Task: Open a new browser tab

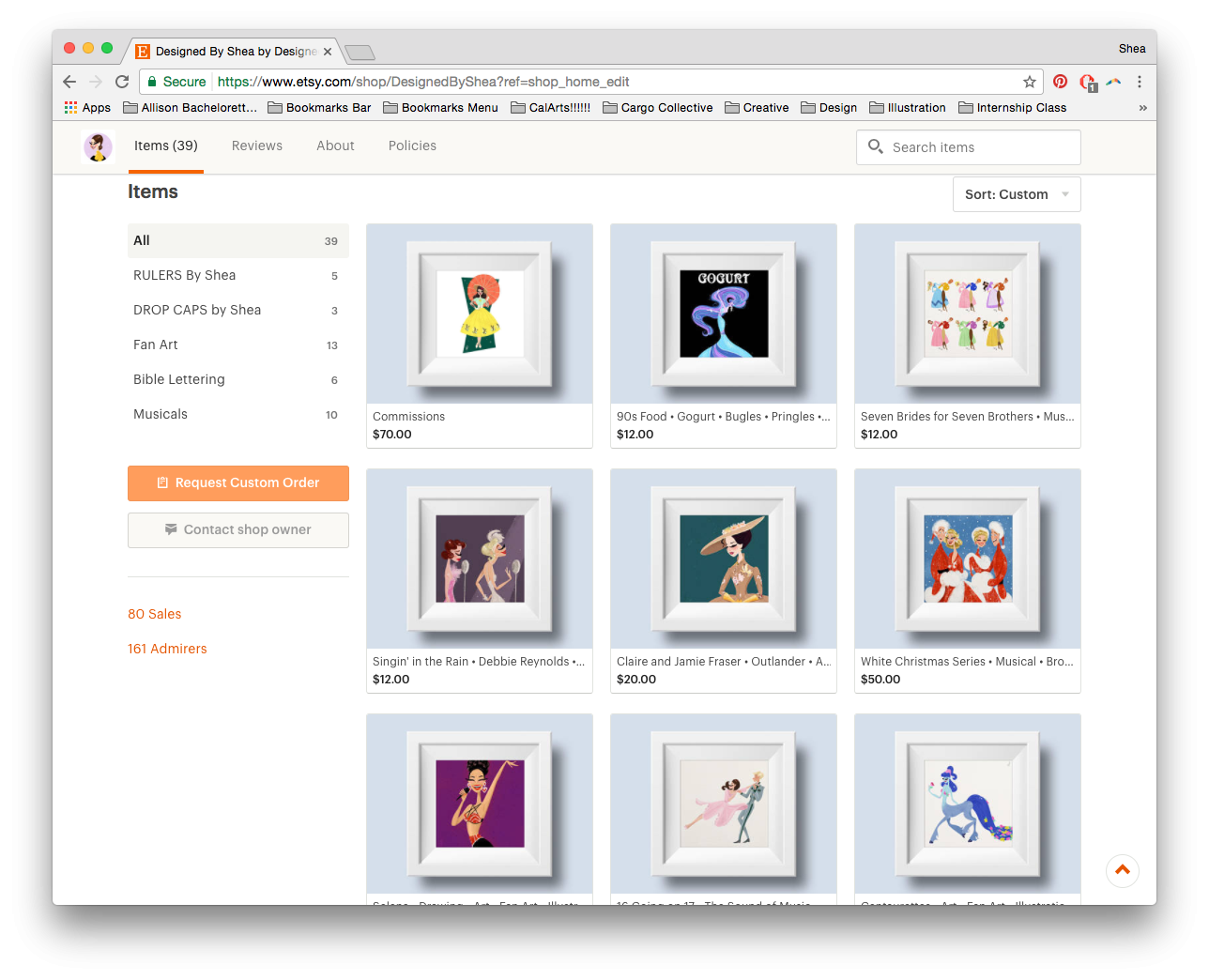Action: coord(360,53)
